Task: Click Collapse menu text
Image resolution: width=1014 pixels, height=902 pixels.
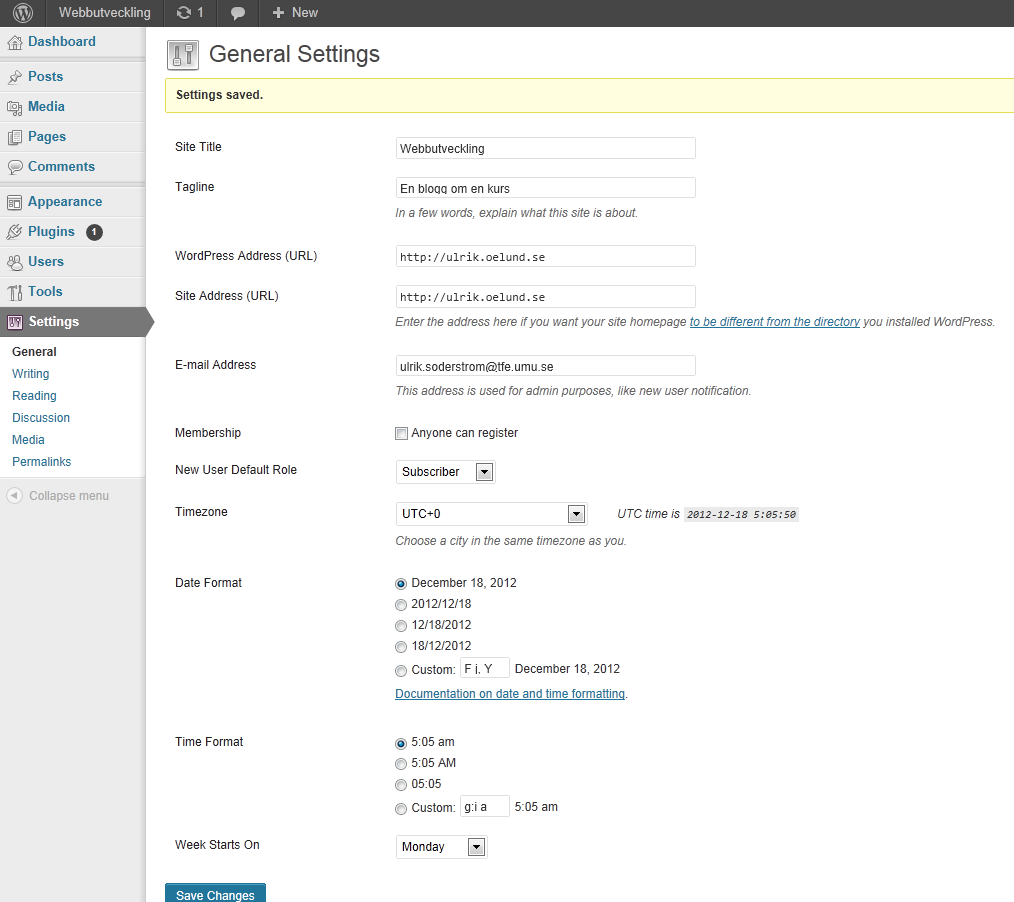Action: coord(69,496)
